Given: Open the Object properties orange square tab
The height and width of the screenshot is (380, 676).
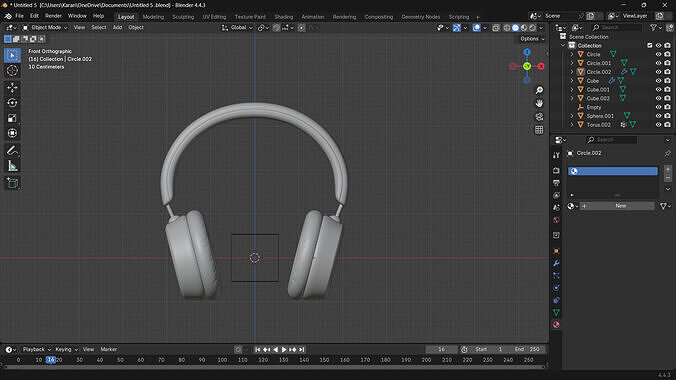Looking at the screenshot, I should [556, 251].
